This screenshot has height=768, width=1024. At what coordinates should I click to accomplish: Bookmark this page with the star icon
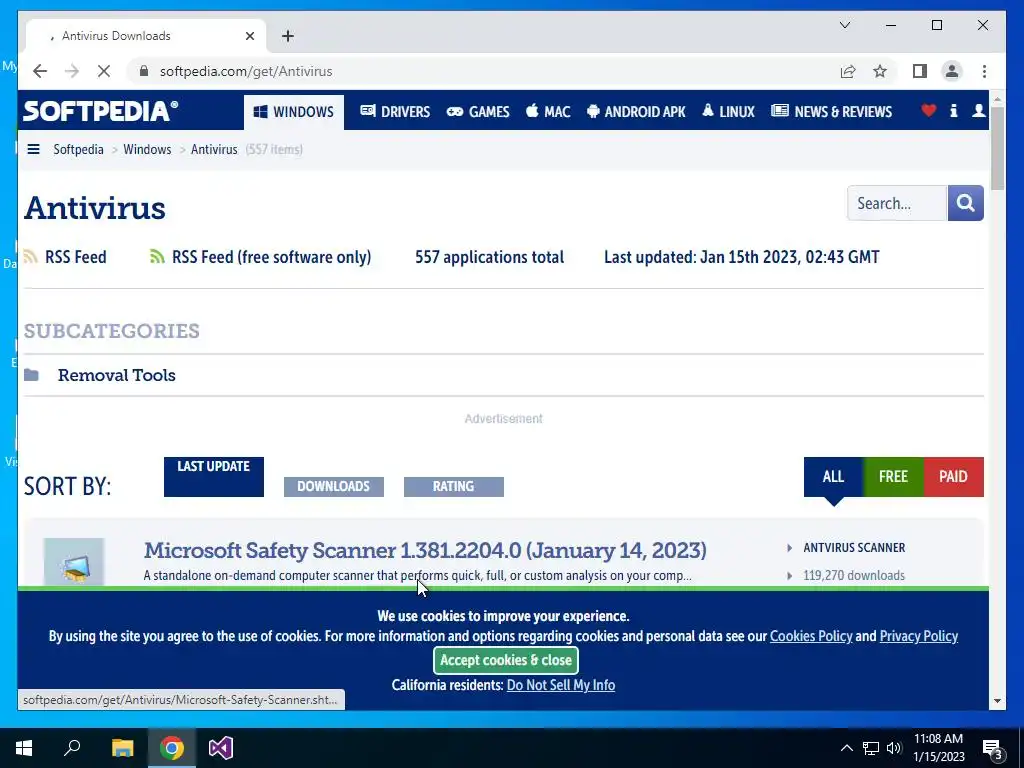coord(880,71)
